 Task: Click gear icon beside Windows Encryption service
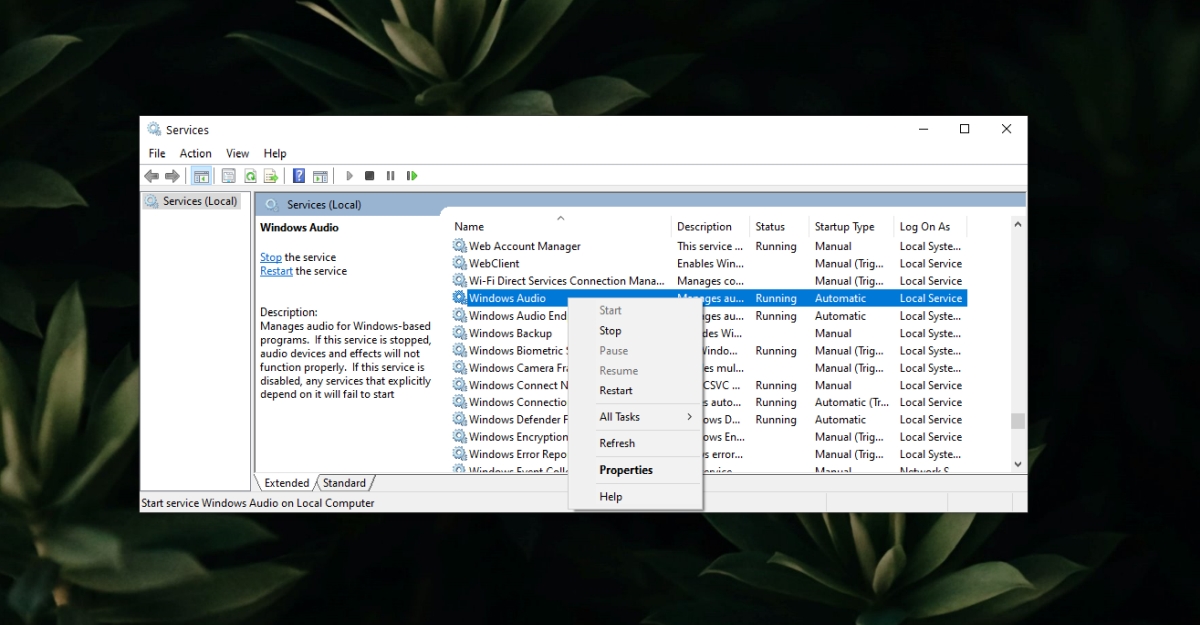point(459,437)
